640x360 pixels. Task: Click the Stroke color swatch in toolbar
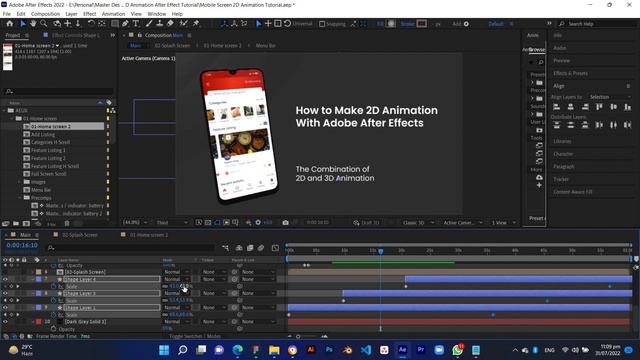[x=422, y=24]
